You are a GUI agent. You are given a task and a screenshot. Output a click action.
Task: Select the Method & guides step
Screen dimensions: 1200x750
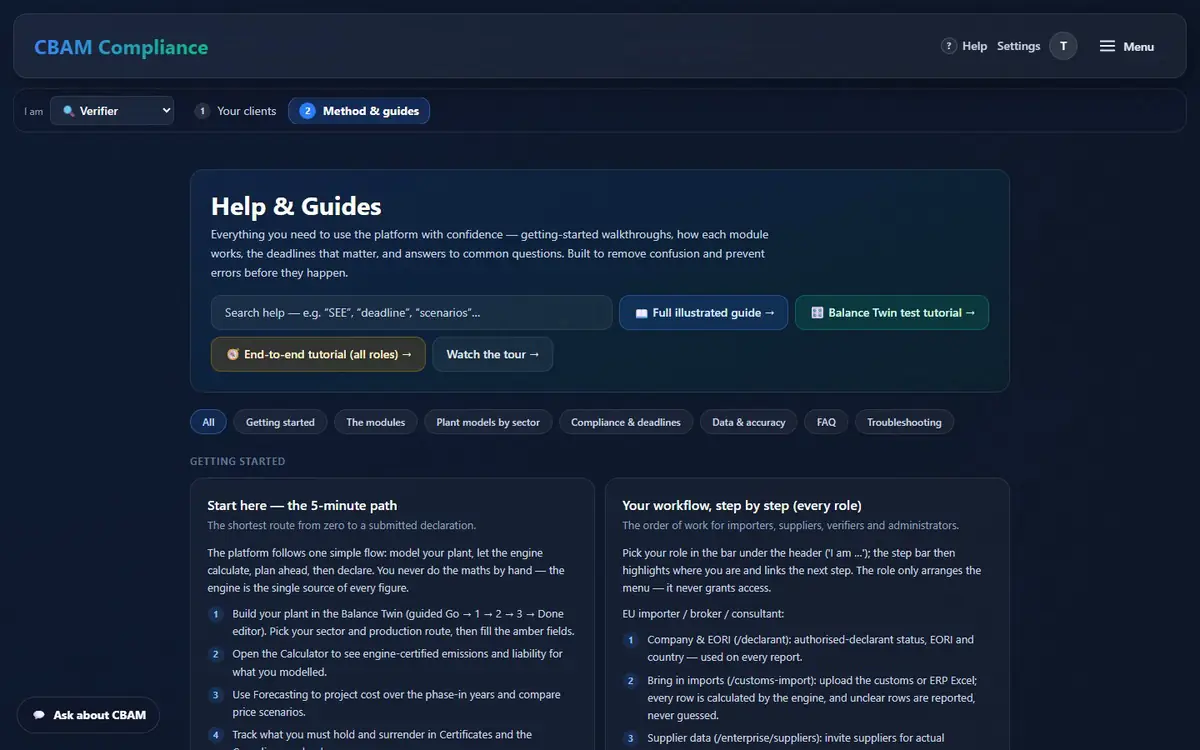[x=359, y=111]
